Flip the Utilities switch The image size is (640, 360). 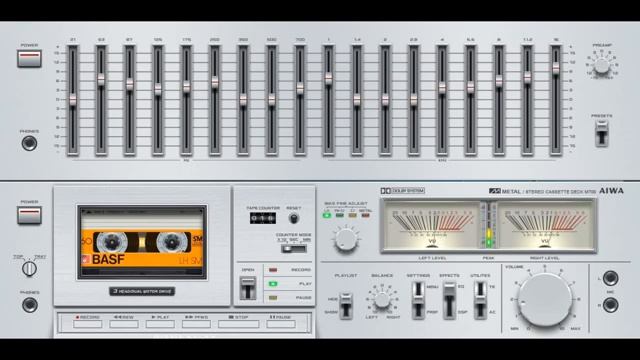tap(480, 300)
